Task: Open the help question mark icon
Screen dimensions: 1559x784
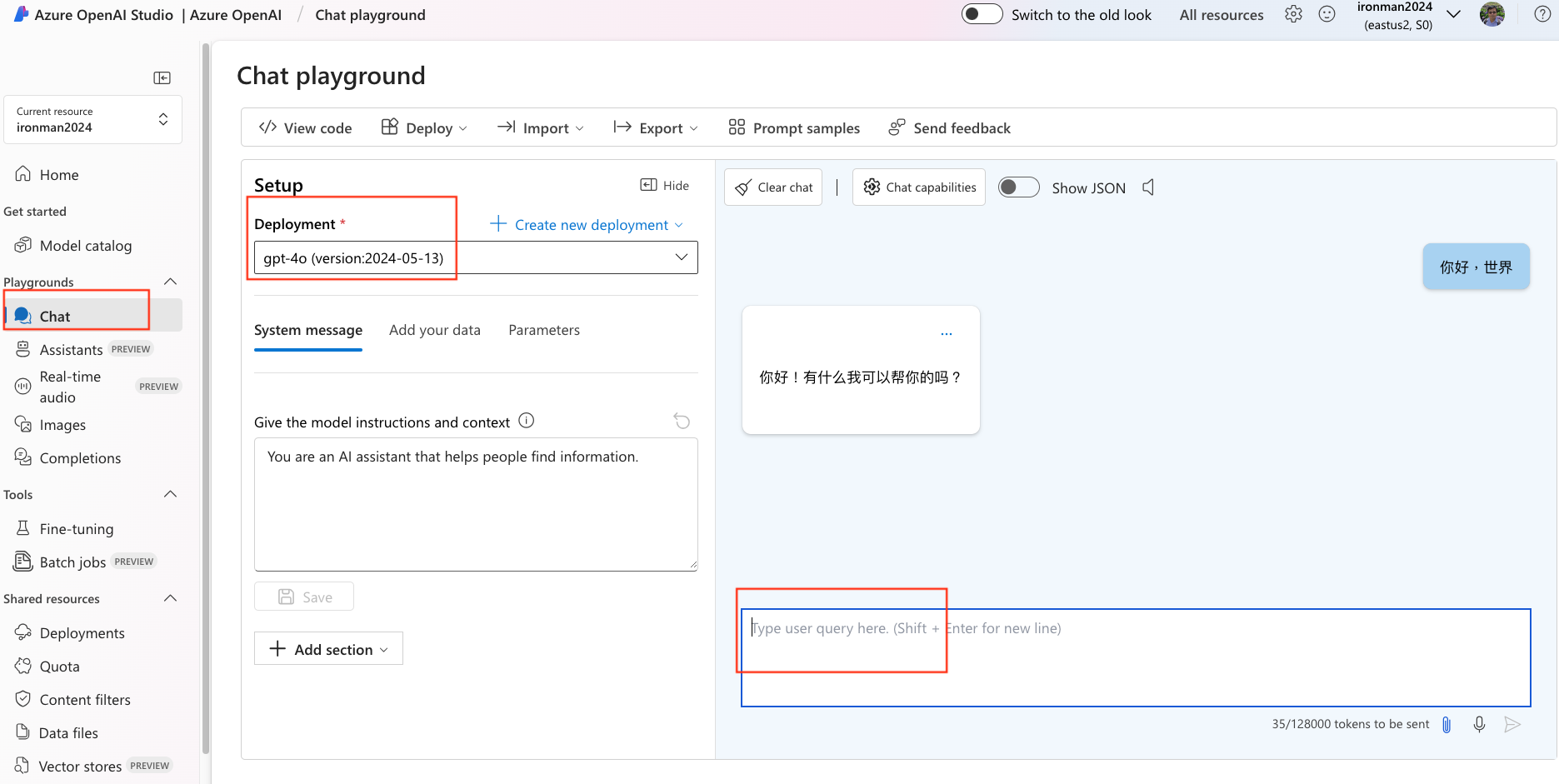Action: [1542, 14]
